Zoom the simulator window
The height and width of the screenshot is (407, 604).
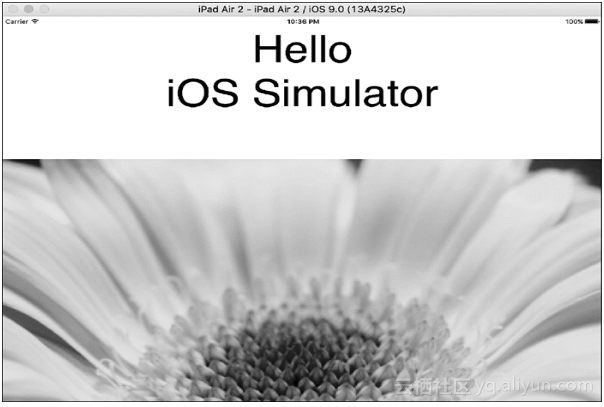tap(44, 9)
